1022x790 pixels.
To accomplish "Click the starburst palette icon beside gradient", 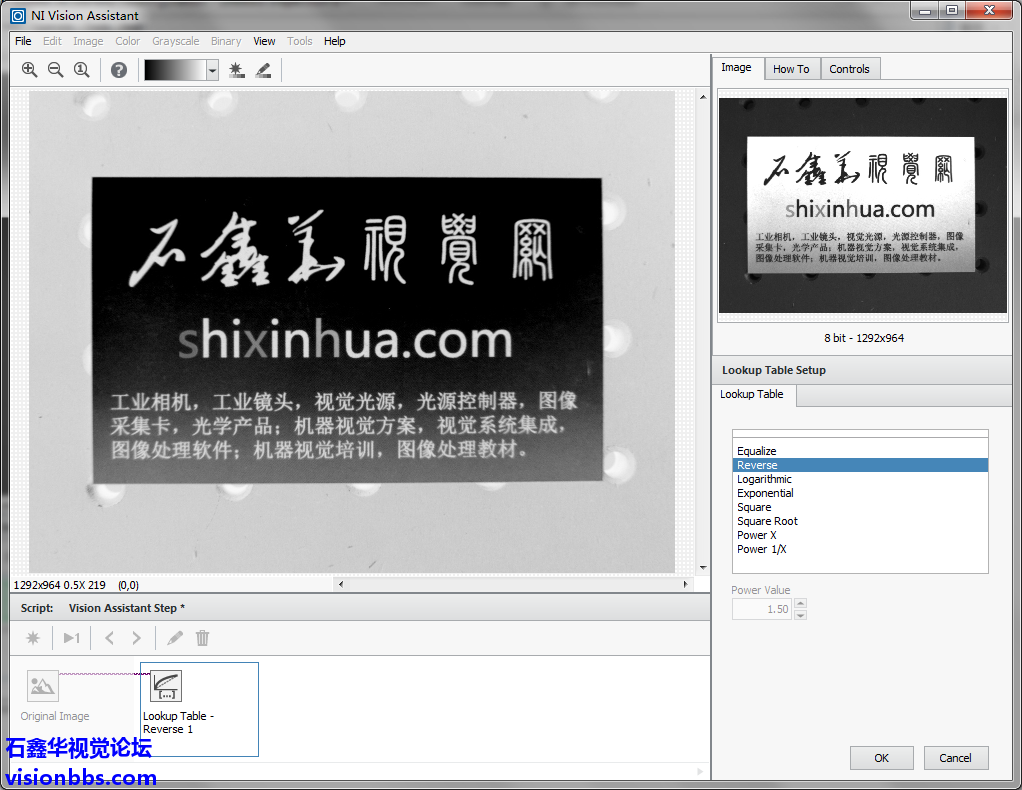I will coord(236,70).
